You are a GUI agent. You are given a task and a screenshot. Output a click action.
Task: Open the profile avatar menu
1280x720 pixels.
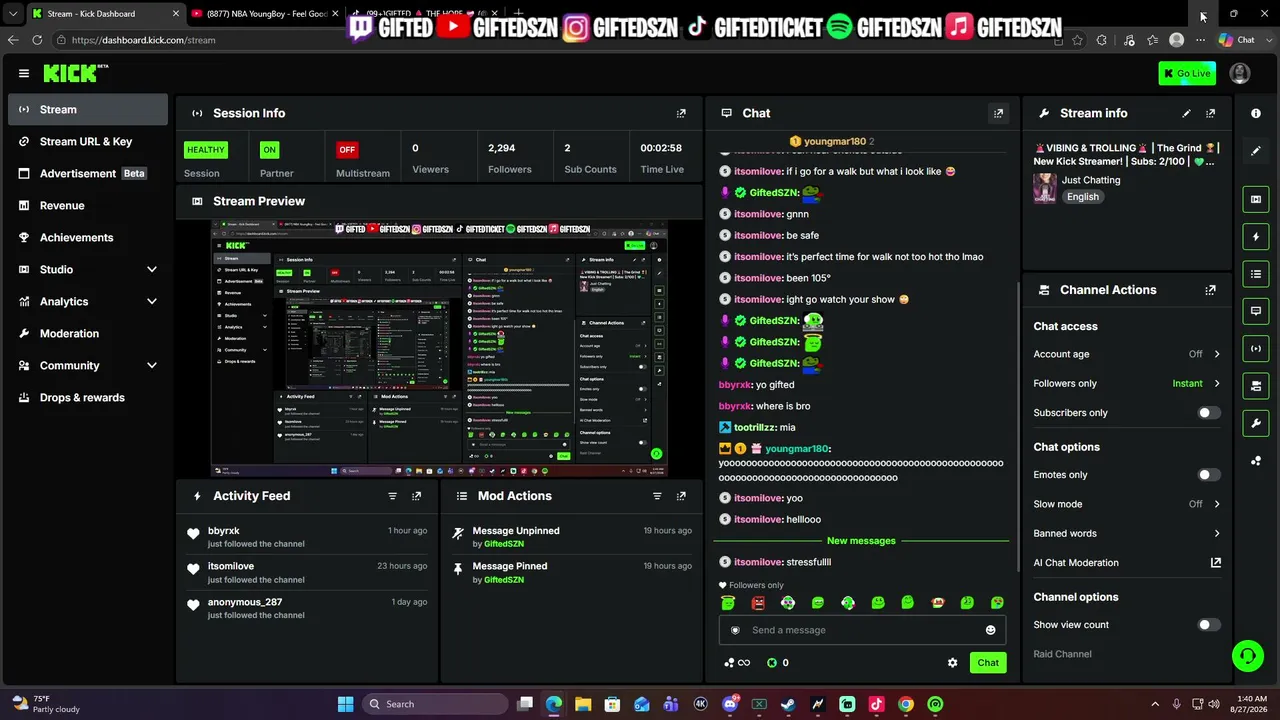pyautogui.click(x=1240, y=73)
